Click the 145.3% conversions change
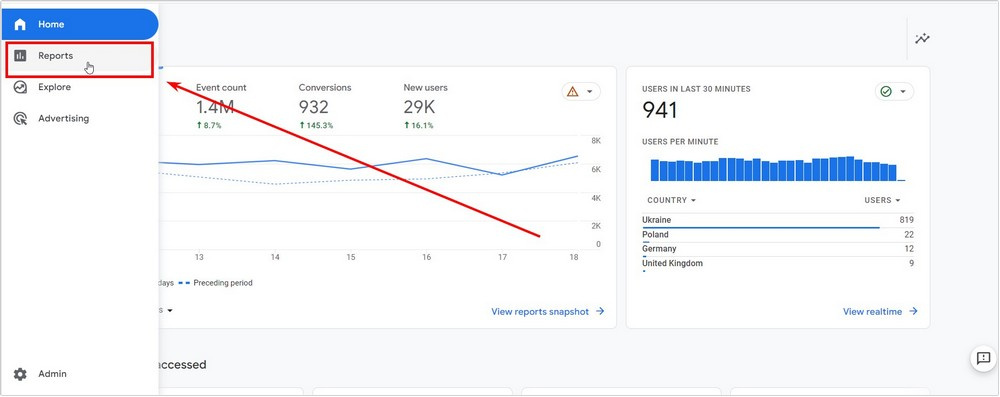The width and height of the screenshot is (1000, 397). (x=316, y=126)
